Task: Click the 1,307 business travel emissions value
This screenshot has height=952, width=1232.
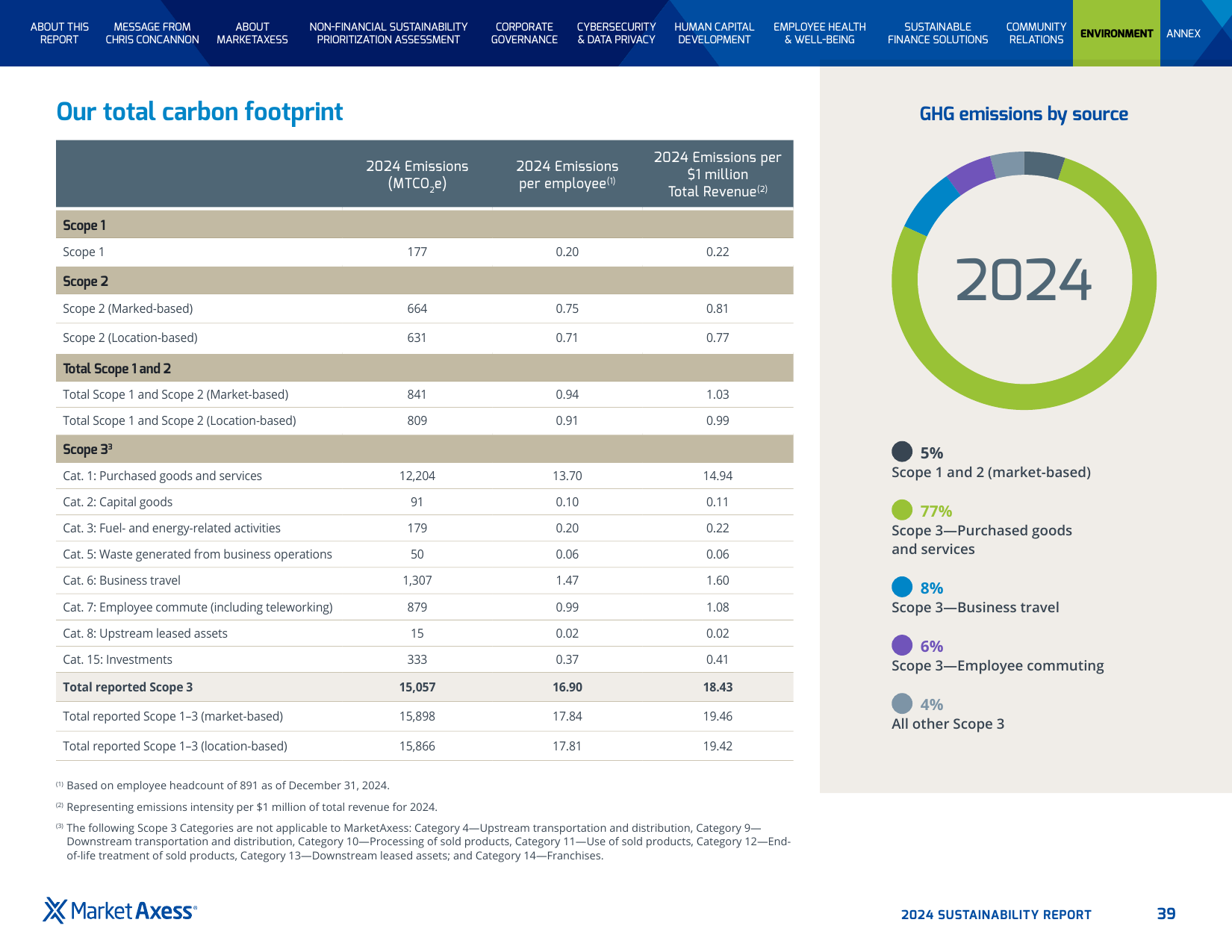Action: pyautogui.click(x=417, y=580)
